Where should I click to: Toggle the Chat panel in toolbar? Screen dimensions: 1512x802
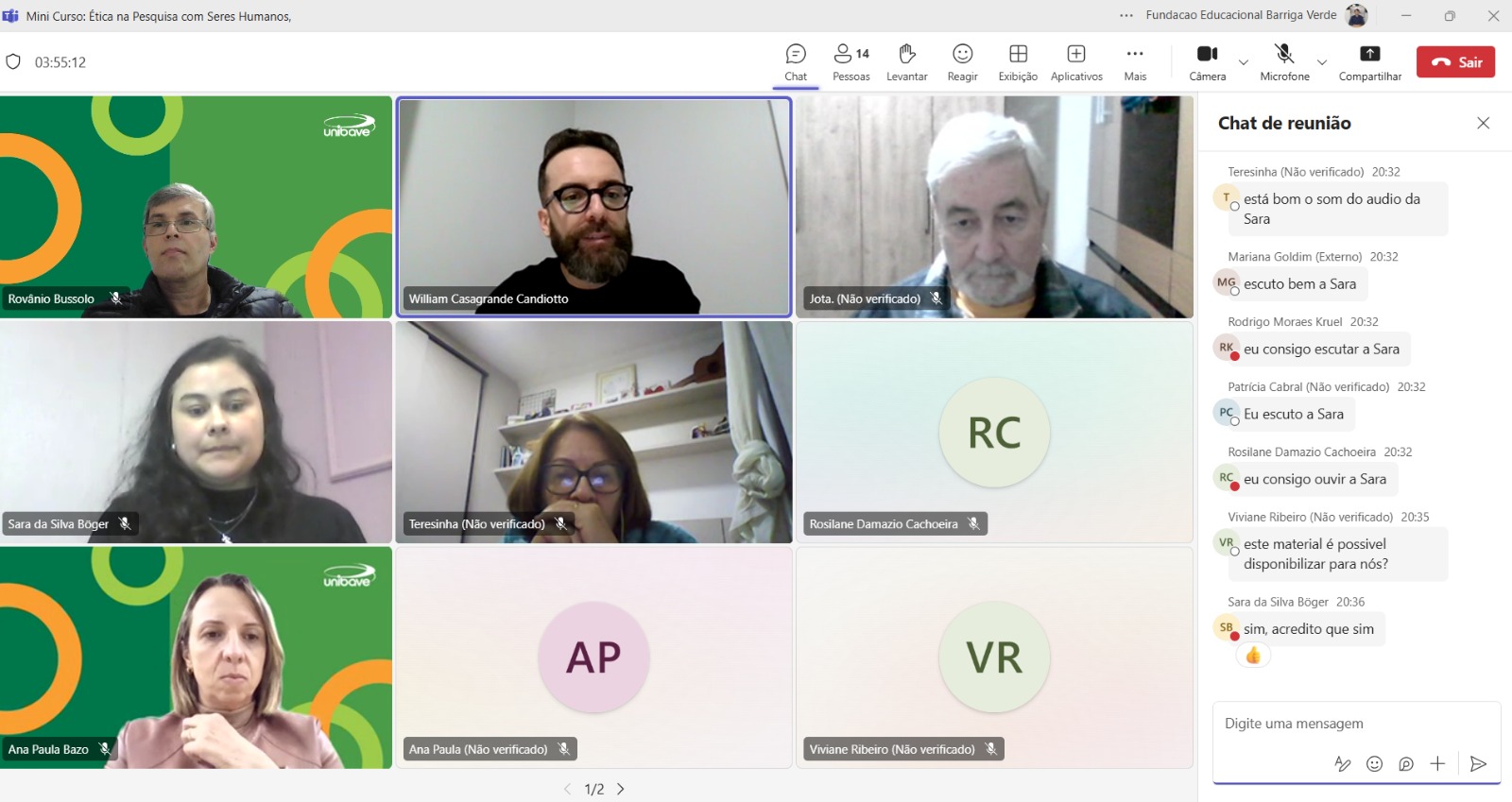click(796, 62)
